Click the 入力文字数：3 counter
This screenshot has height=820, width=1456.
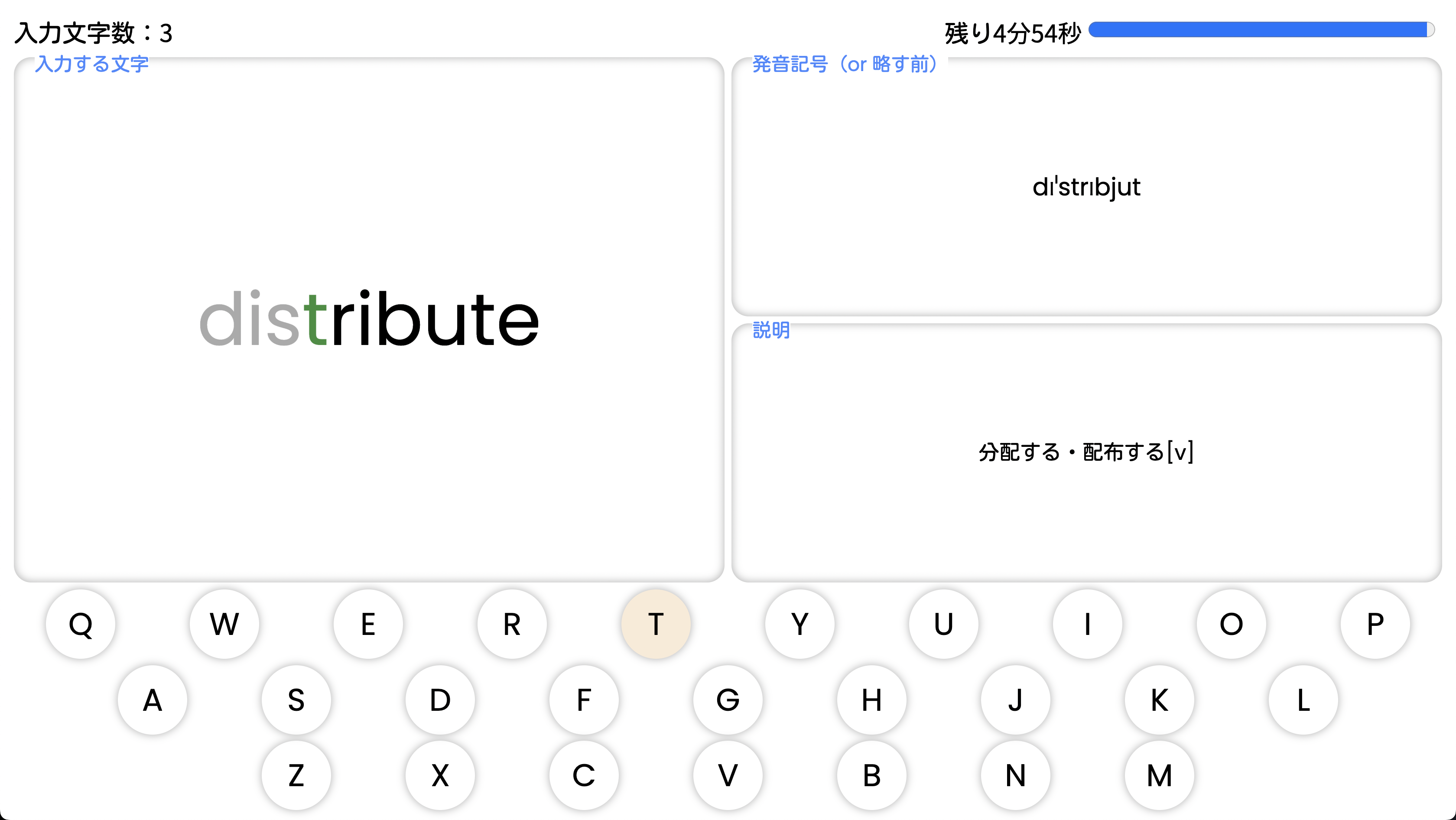click(x=93, y=33)
